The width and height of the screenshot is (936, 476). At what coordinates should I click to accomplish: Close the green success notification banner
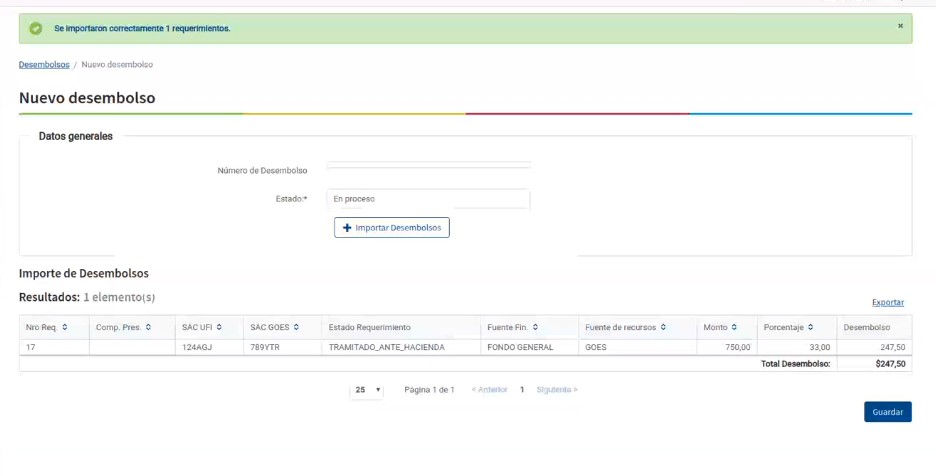click(900, 26)
